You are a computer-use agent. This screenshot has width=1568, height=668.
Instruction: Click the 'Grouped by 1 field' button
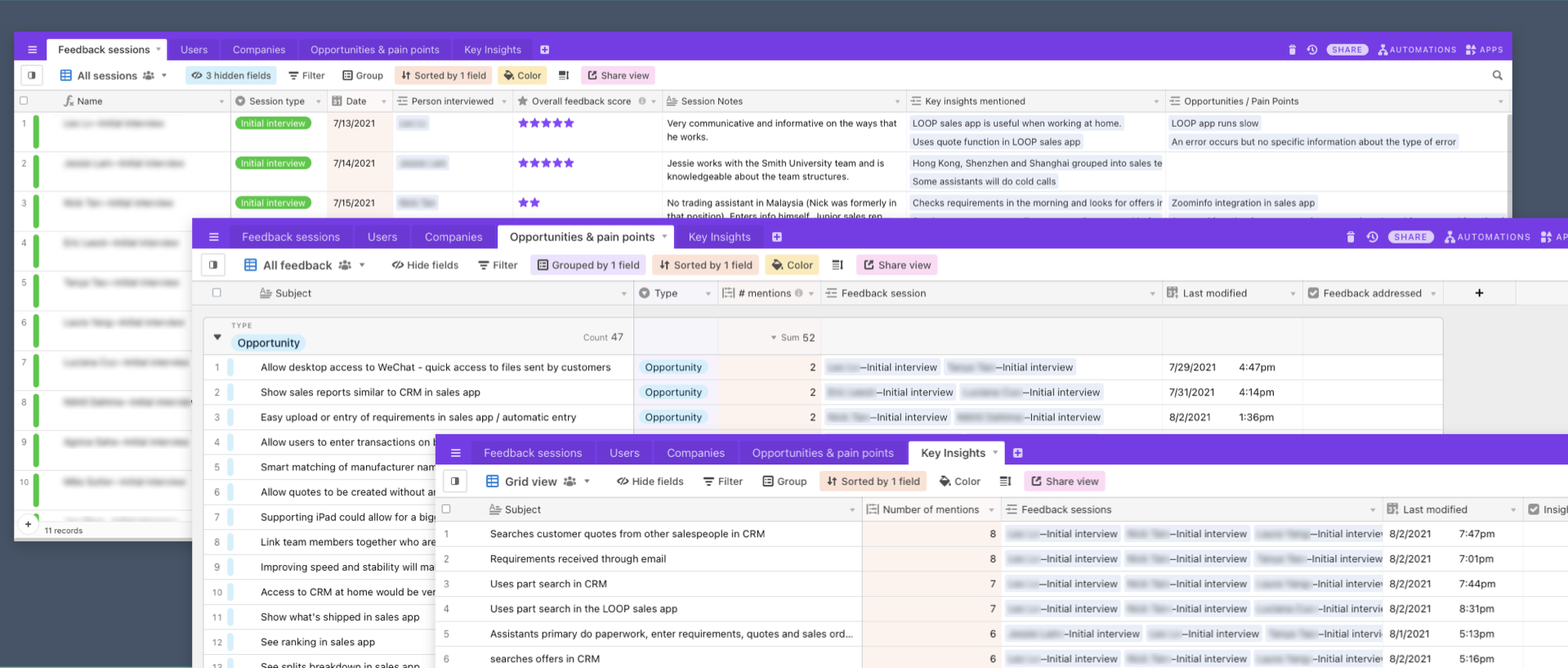(x=588, y=265)
